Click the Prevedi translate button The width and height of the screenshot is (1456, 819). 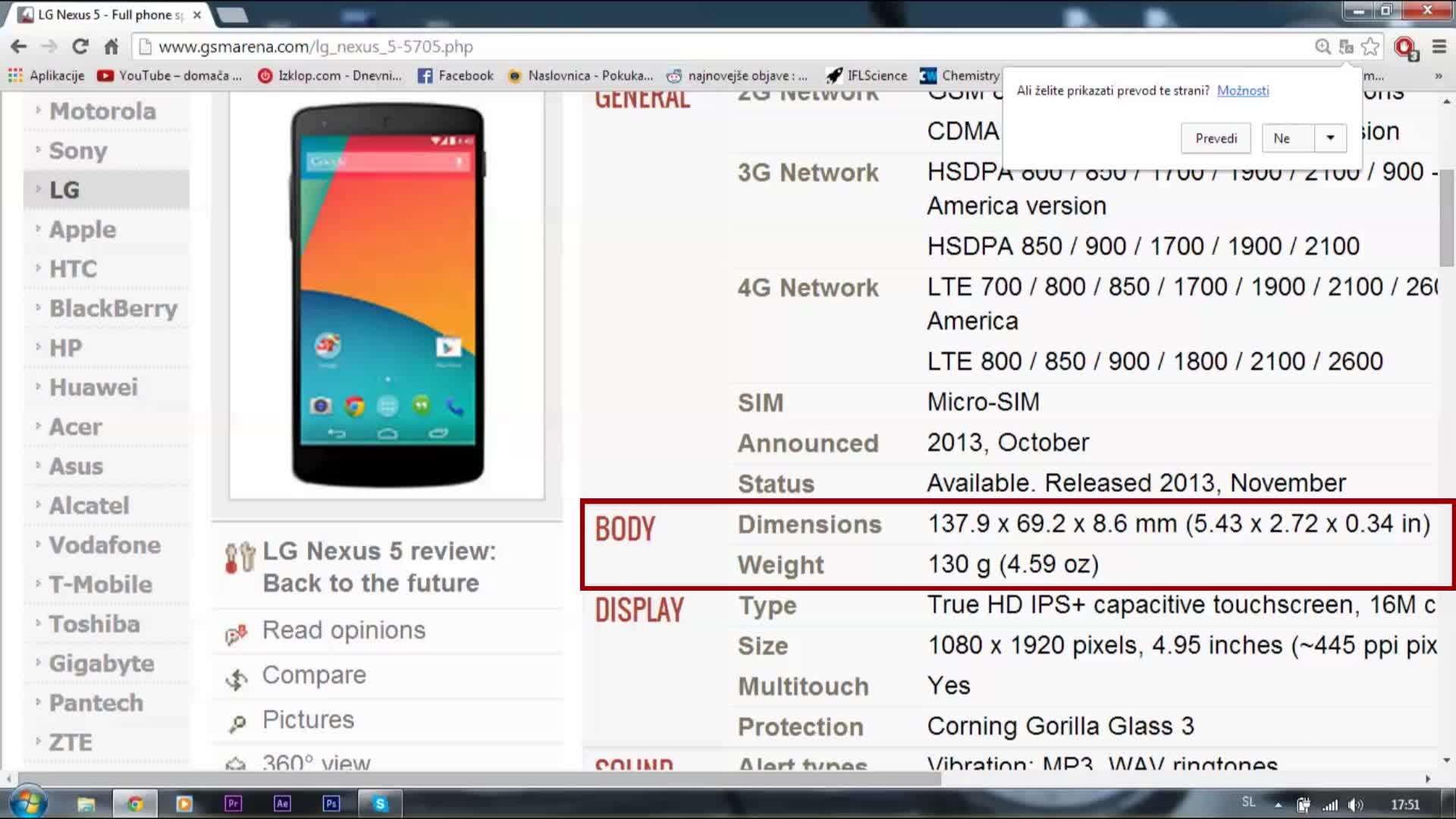pos(1216,138)
